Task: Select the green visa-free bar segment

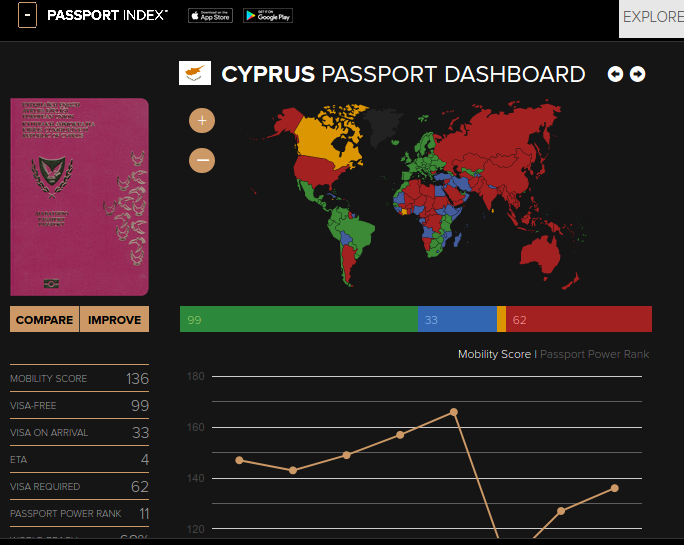Action: (298, 319)
